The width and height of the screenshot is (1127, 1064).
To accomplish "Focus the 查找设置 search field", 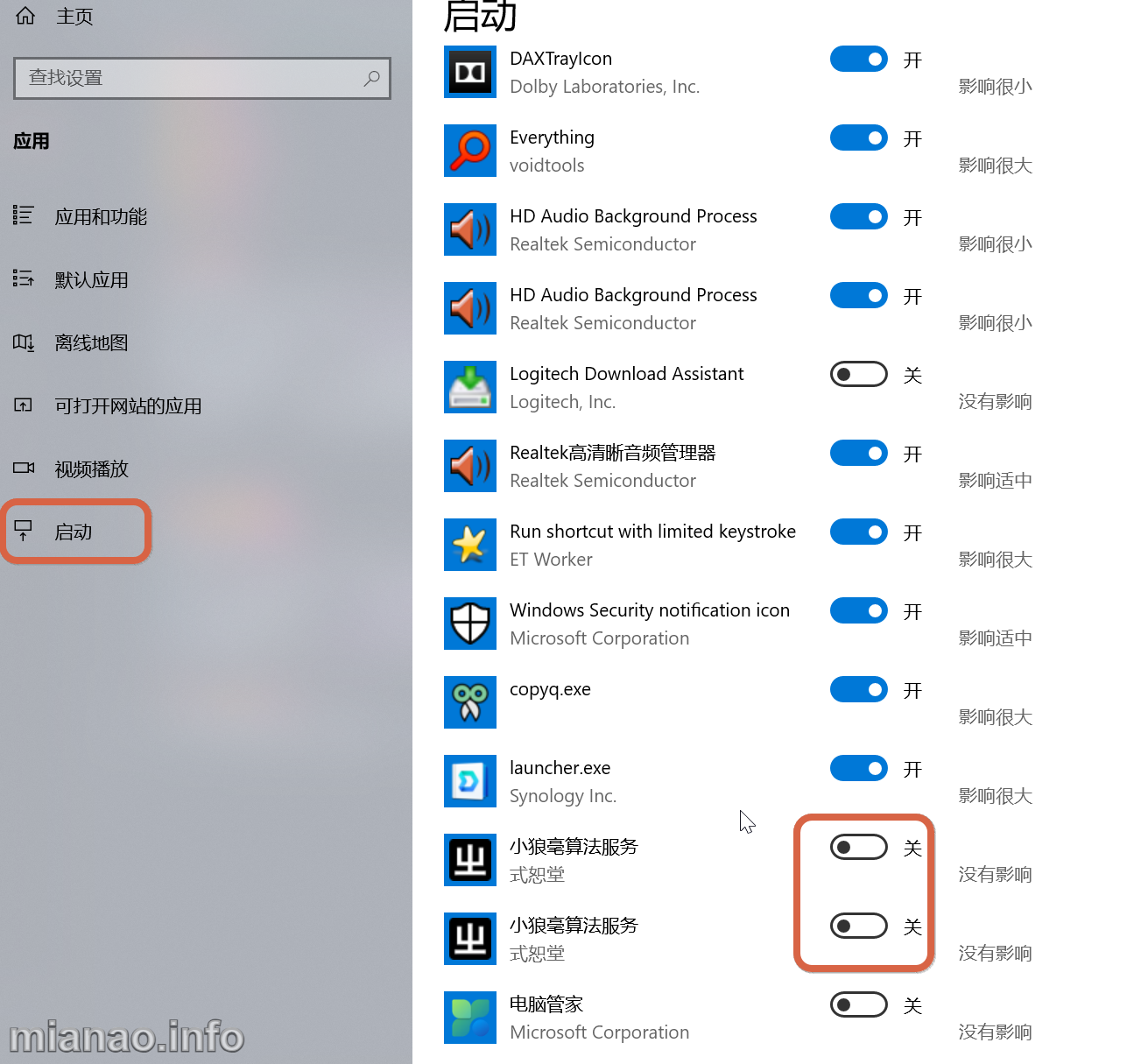I will (x=202, y=78).
